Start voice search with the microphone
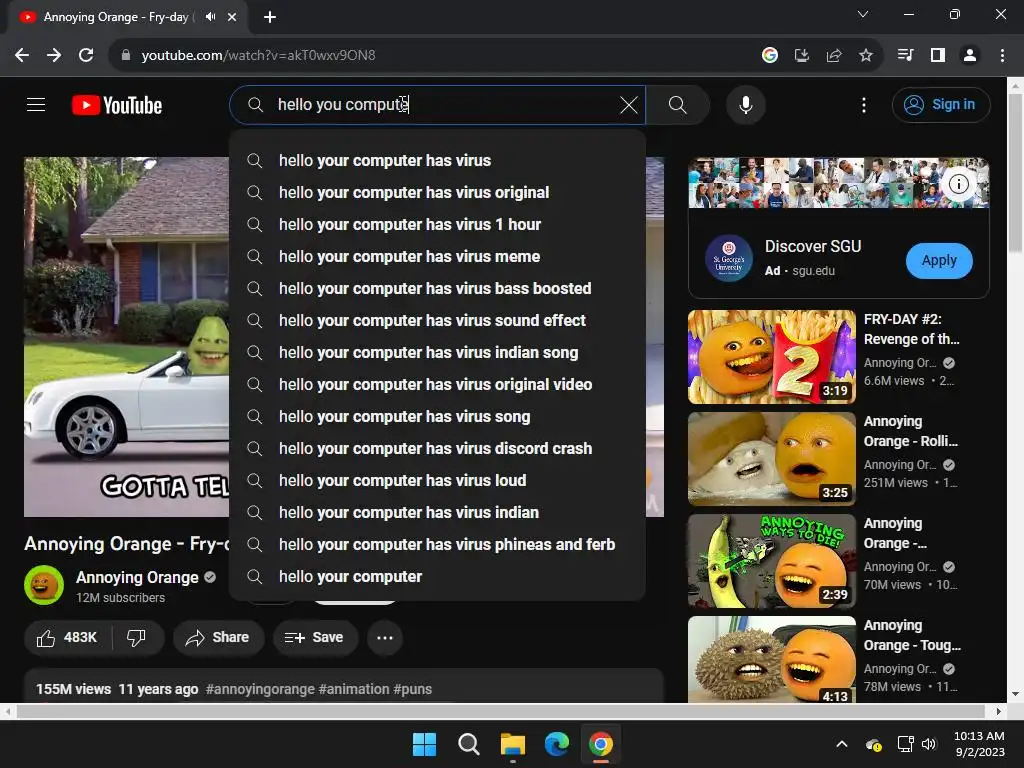This screenshot has height=768, width=1024. [x=746, y=104]
